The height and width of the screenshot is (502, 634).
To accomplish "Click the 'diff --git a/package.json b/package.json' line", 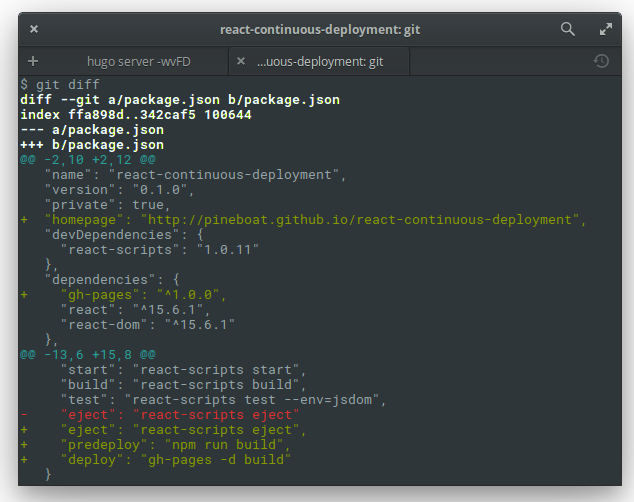I will 180,99.
